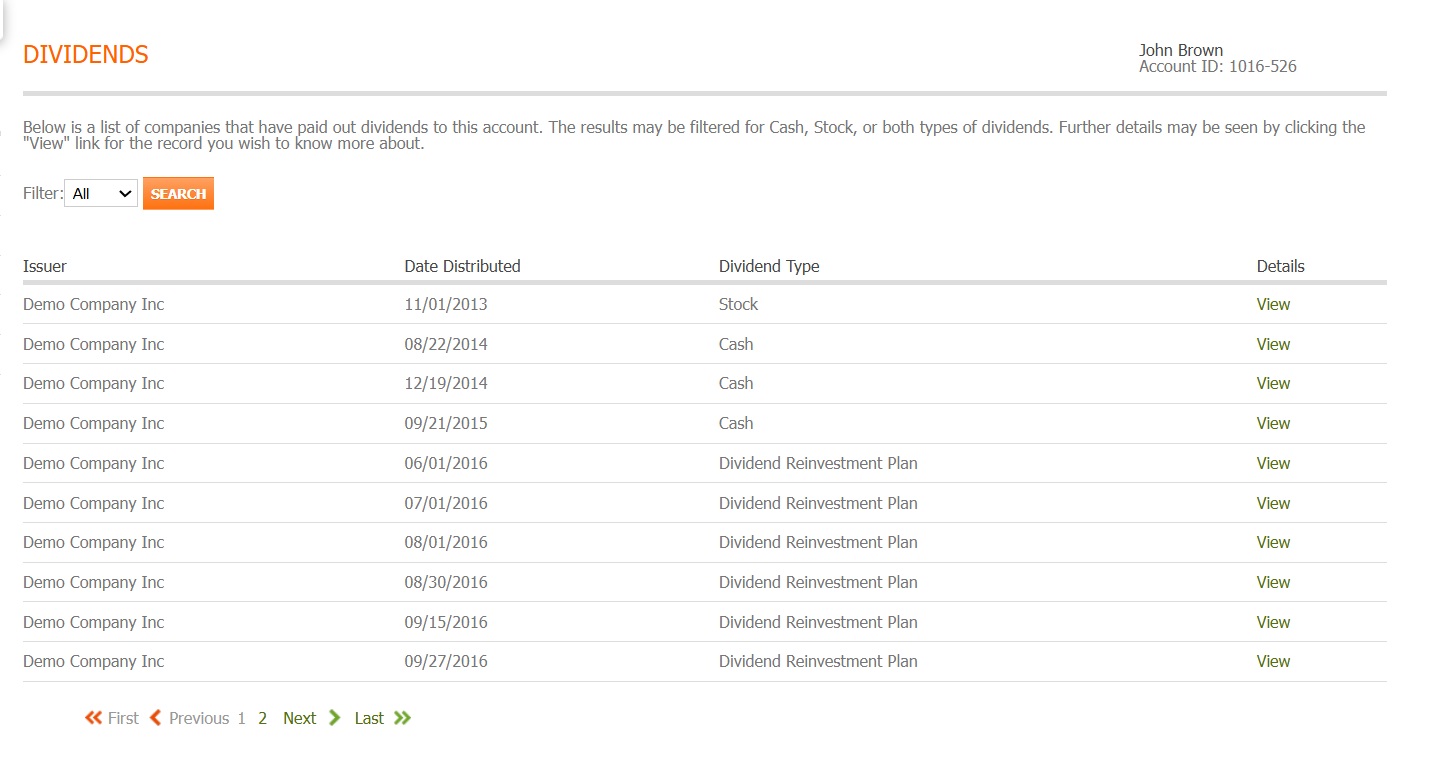The width and height of the screenshot is (1441, 769).
Task: View details for 09/15/2016 reinvestment dividend
Action: [1273, 622]
